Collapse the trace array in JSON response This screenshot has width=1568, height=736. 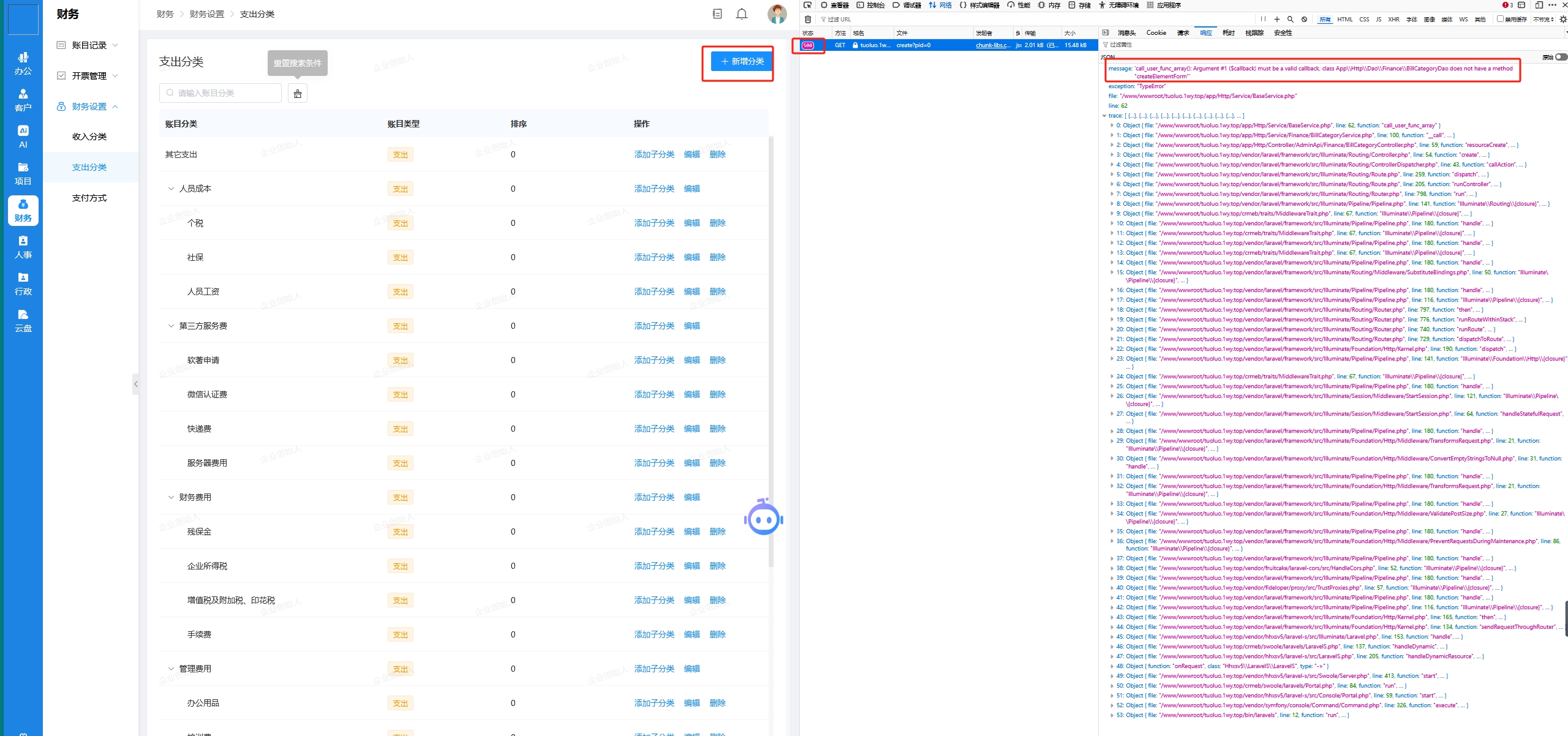pyautogui.click(x=1104, y=116)
